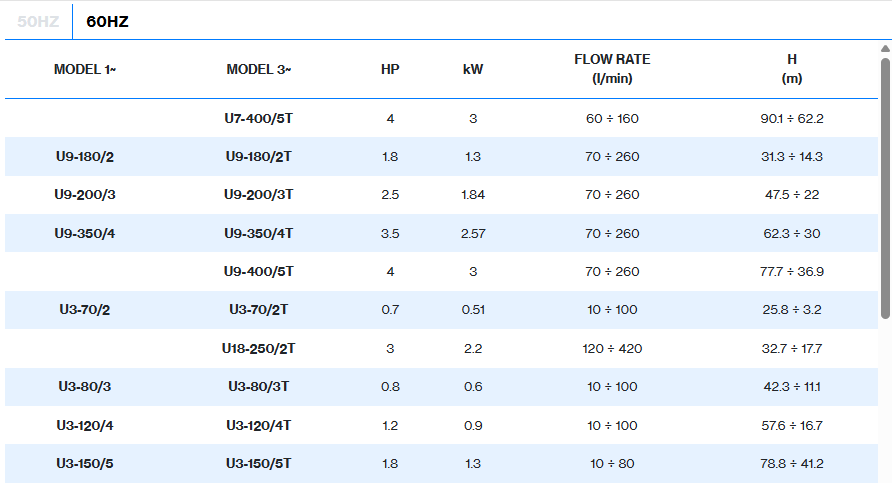The image size is (892, 483).
Task: Select the U18-250/2T model
Action: click(x=259, y=348)
